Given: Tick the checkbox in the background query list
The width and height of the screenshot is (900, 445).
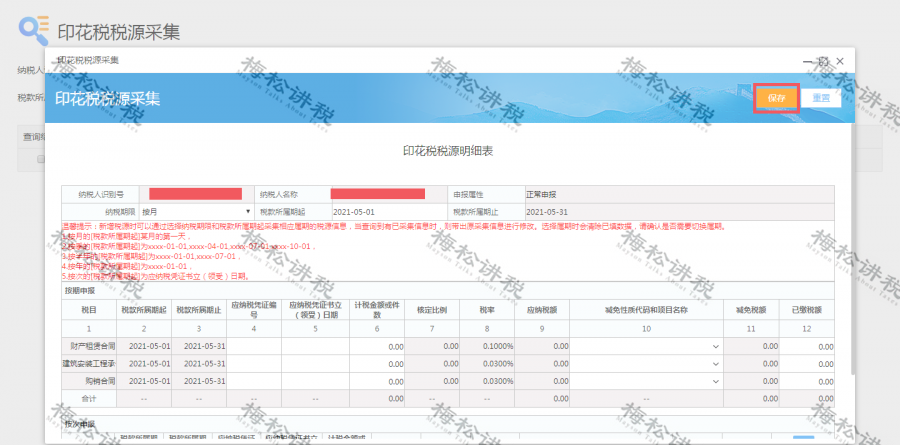Looking at the screenshot, I should point(41,160).
